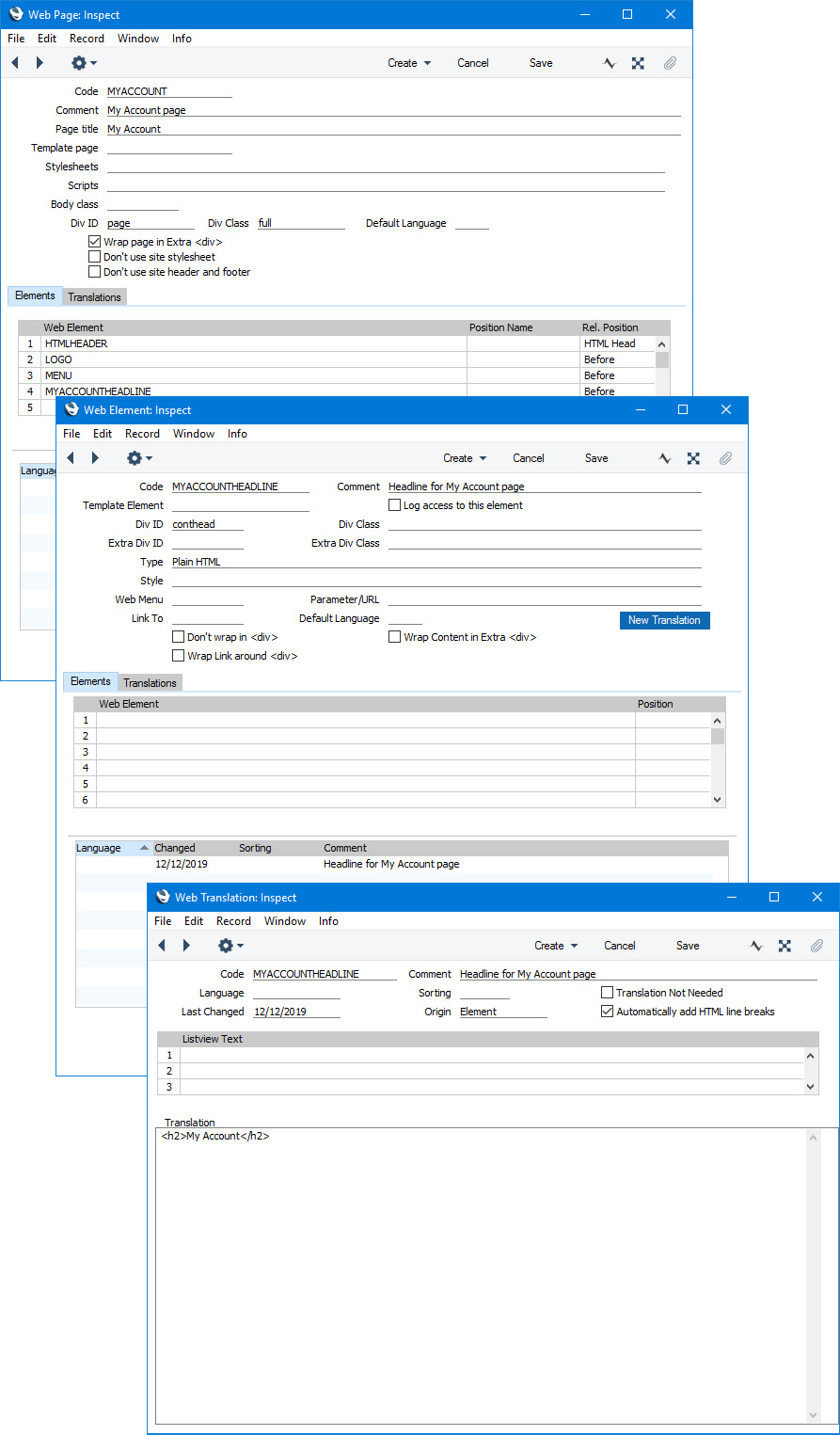
Task: Open attachments paperclip in Web Page window
Action: pyautogui.click(x=670, y=63)
